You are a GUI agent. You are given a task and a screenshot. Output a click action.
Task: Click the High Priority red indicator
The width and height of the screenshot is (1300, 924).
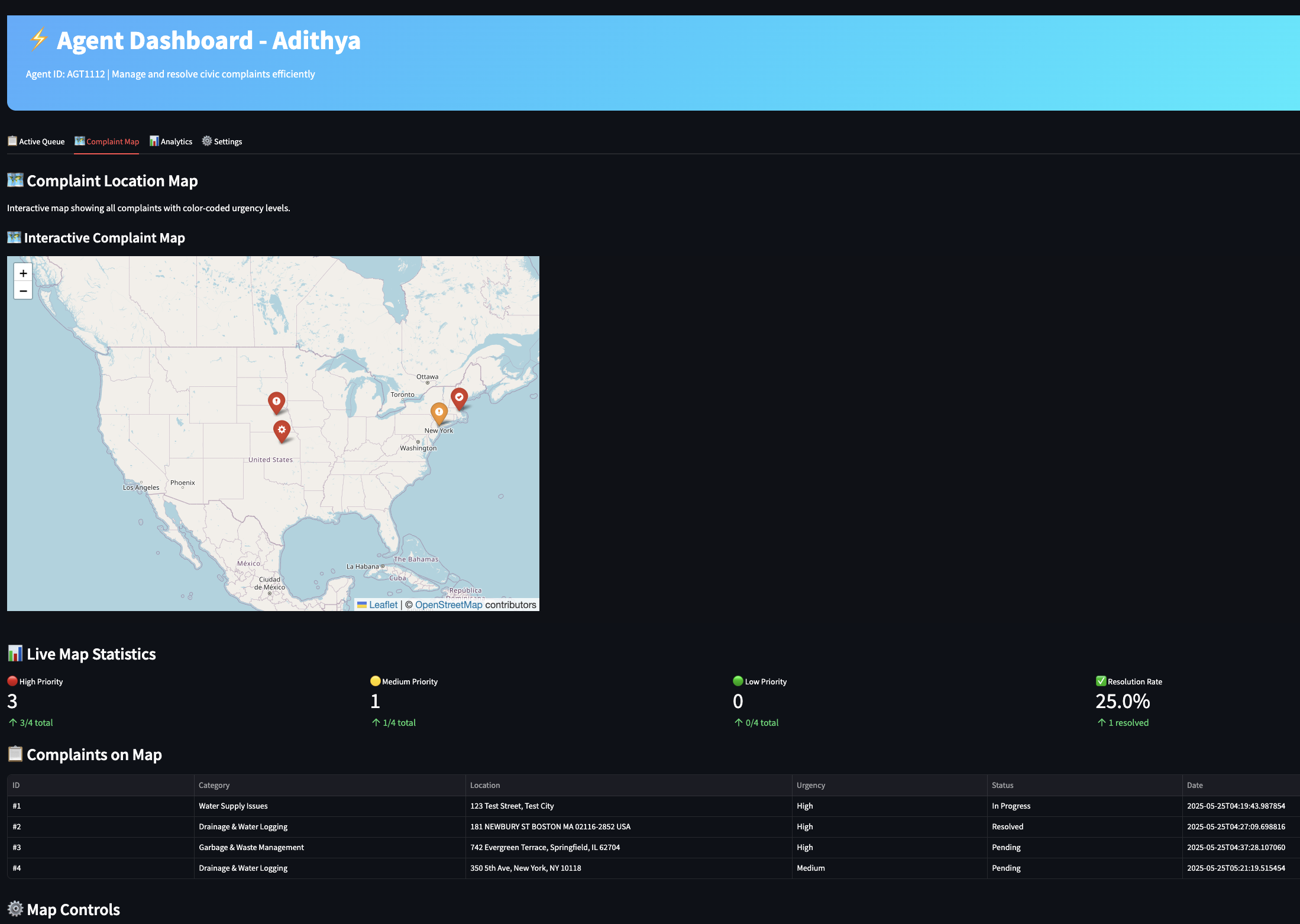pos(12,681)
